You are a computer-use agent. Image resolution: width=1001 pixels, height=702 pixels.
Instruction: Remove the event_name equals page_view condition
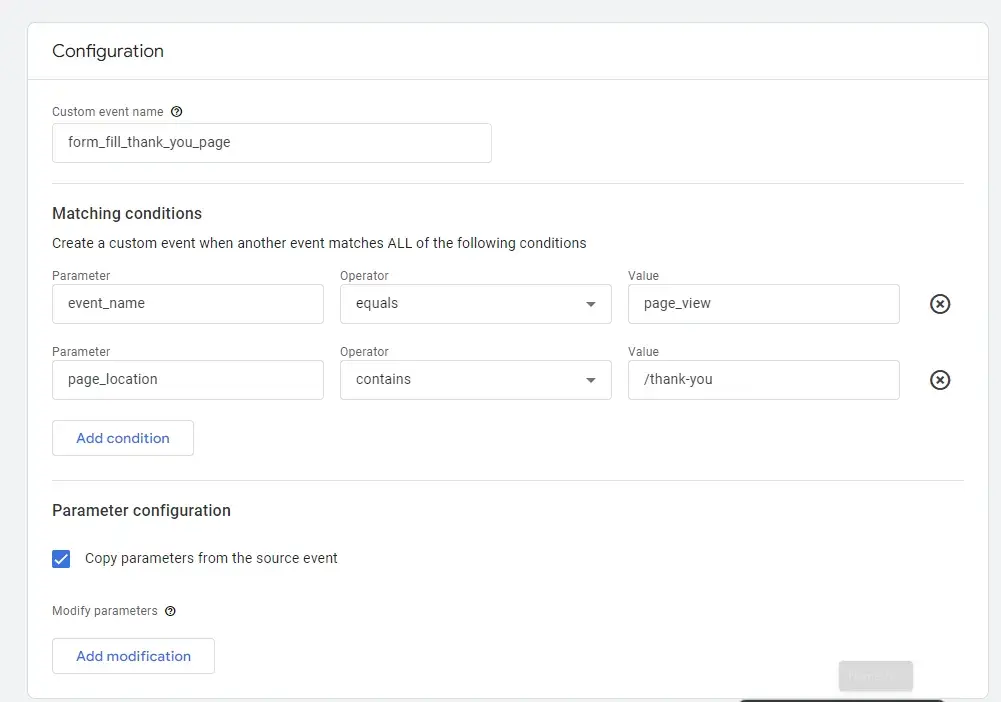pos(940,304)
